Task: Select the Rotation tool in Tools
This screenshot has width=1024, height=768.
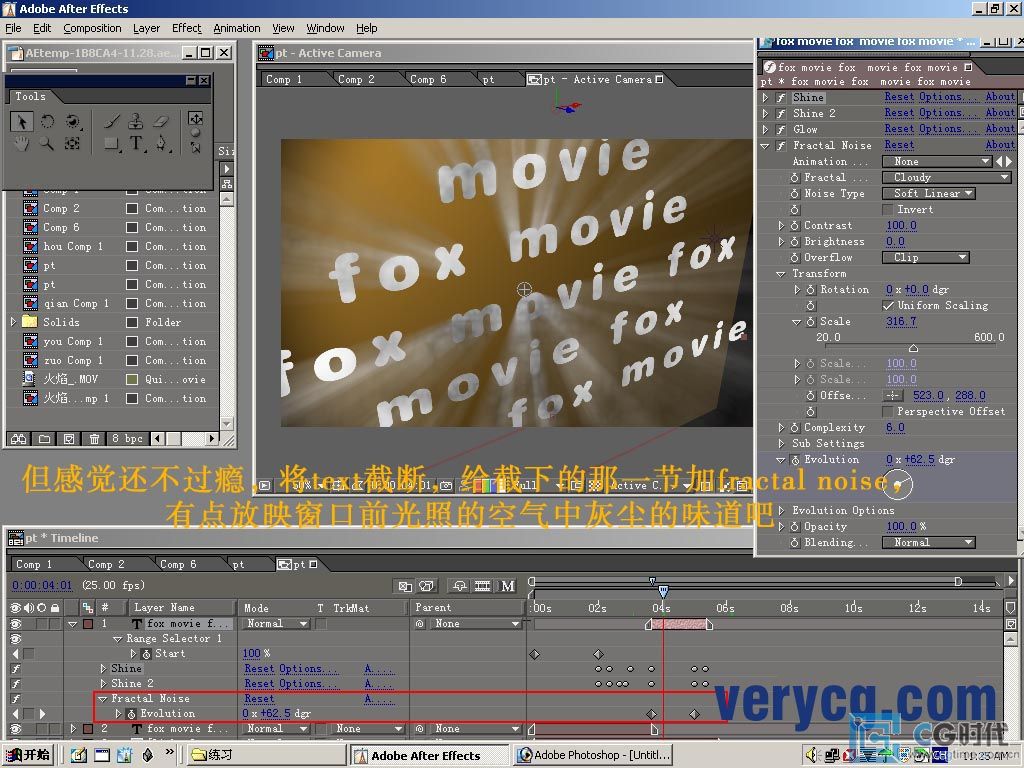Action: click(47, 122)
